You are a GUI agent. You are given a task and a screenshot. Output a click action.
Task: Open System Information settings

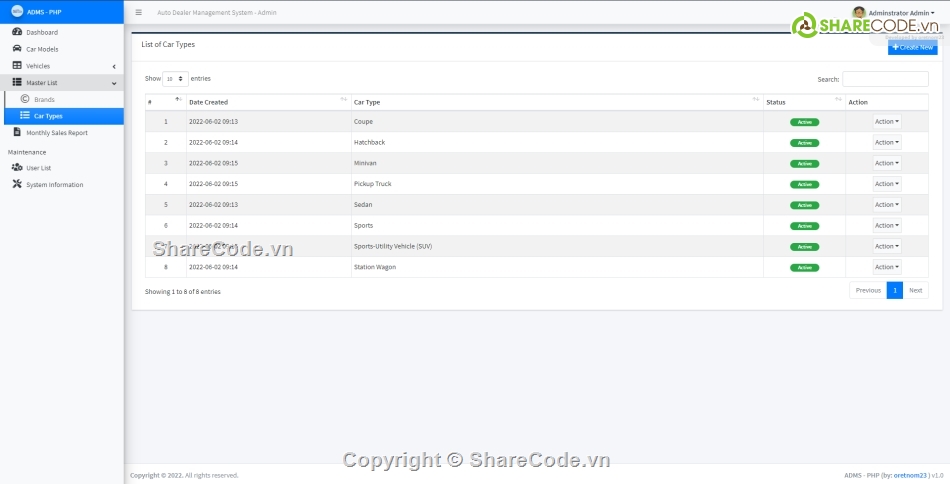[x=54, y=185]
